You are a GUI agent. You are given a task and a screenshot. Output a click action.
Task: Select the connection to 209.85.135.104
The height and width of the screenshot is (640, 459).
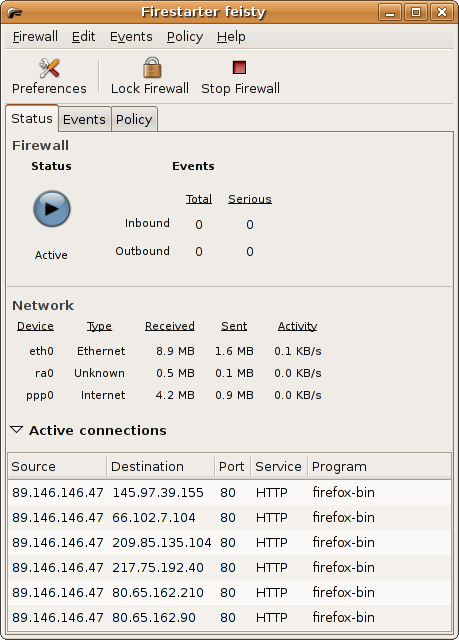(x=229, y=542)
